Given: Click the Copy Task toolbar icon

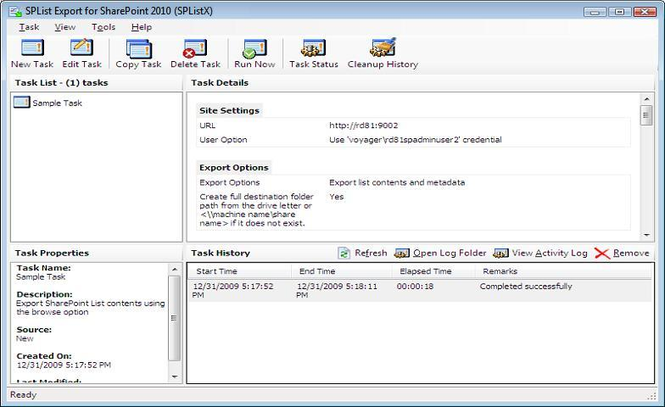Looking at the screenshot, I should coord(139,48).
